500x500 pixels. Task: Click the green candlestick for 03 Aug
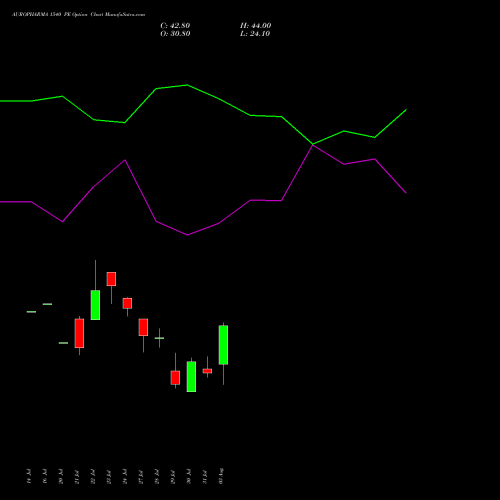(223, 345)
